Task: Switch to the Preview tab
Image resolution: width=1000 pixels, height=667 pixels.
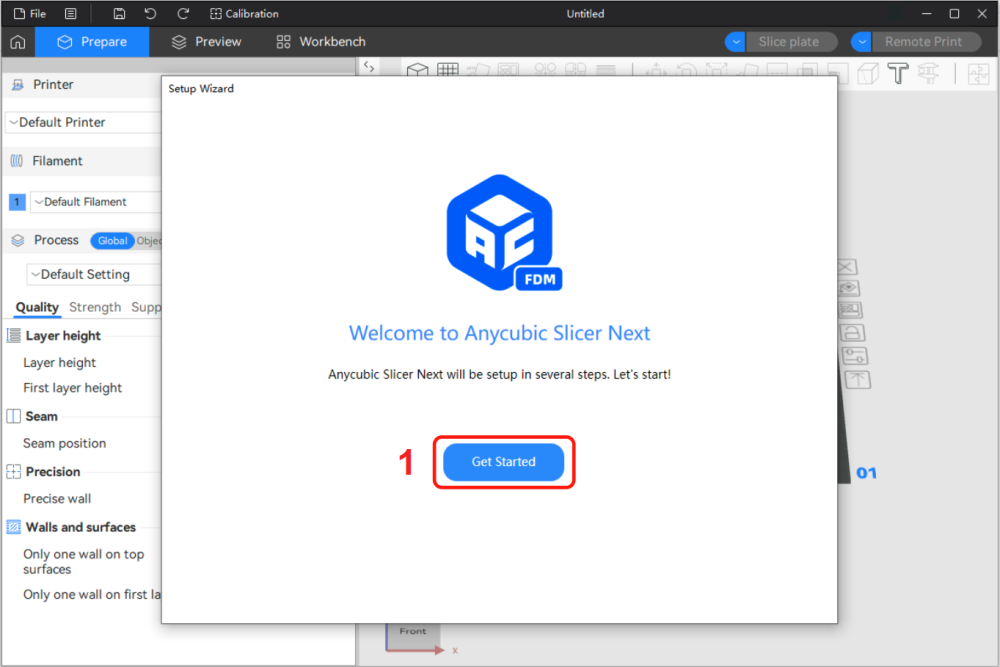Action: click(206, 42)
